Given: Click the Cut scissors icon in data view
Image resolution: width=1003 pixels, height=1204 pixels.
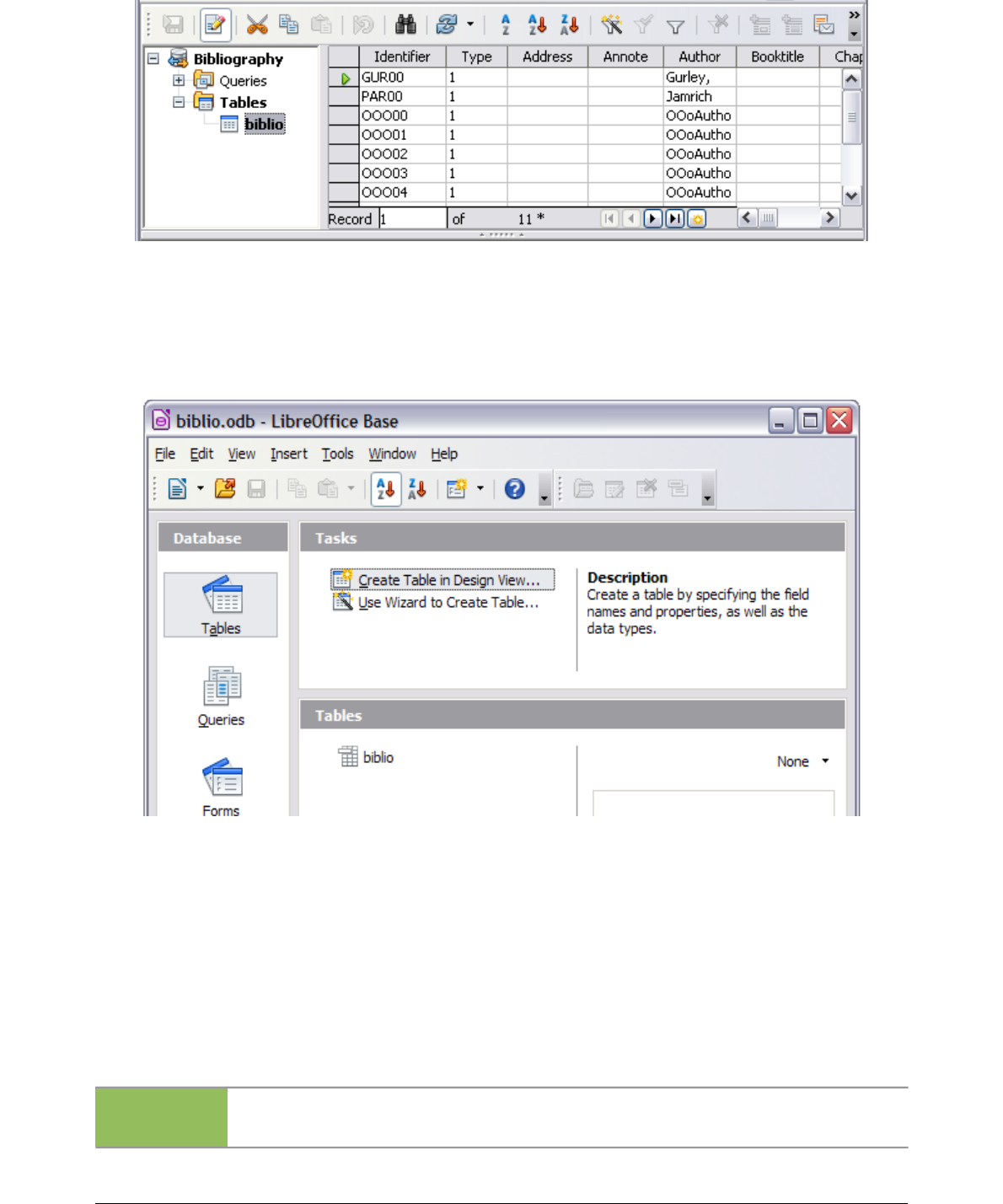Looking at the screenshot, I should coord(257,25).
